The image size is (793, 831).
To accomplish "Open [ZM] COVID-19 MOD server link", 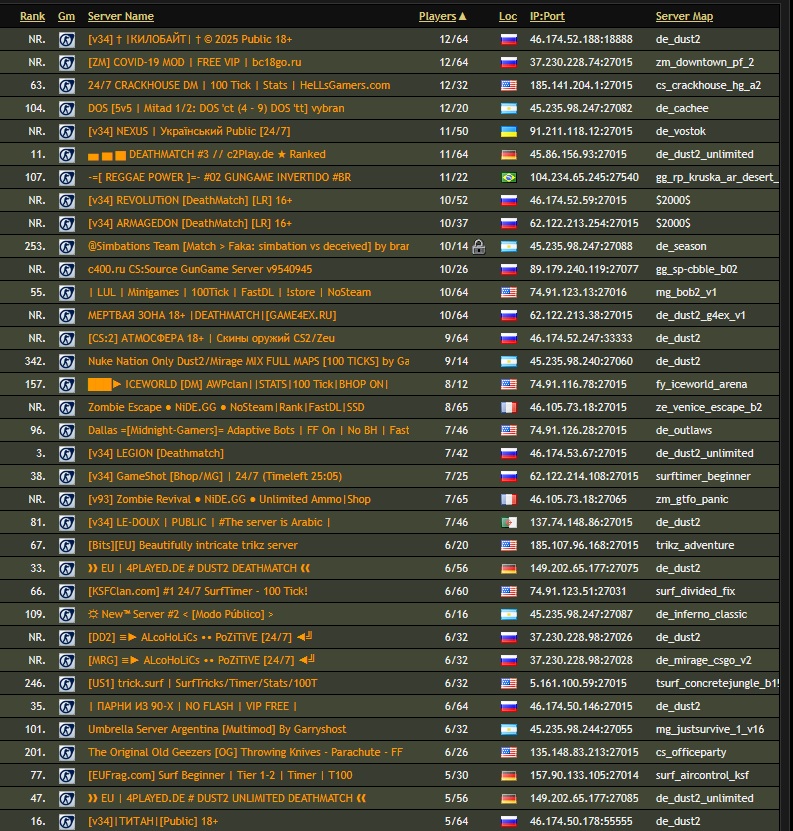I will pos(195,63).
